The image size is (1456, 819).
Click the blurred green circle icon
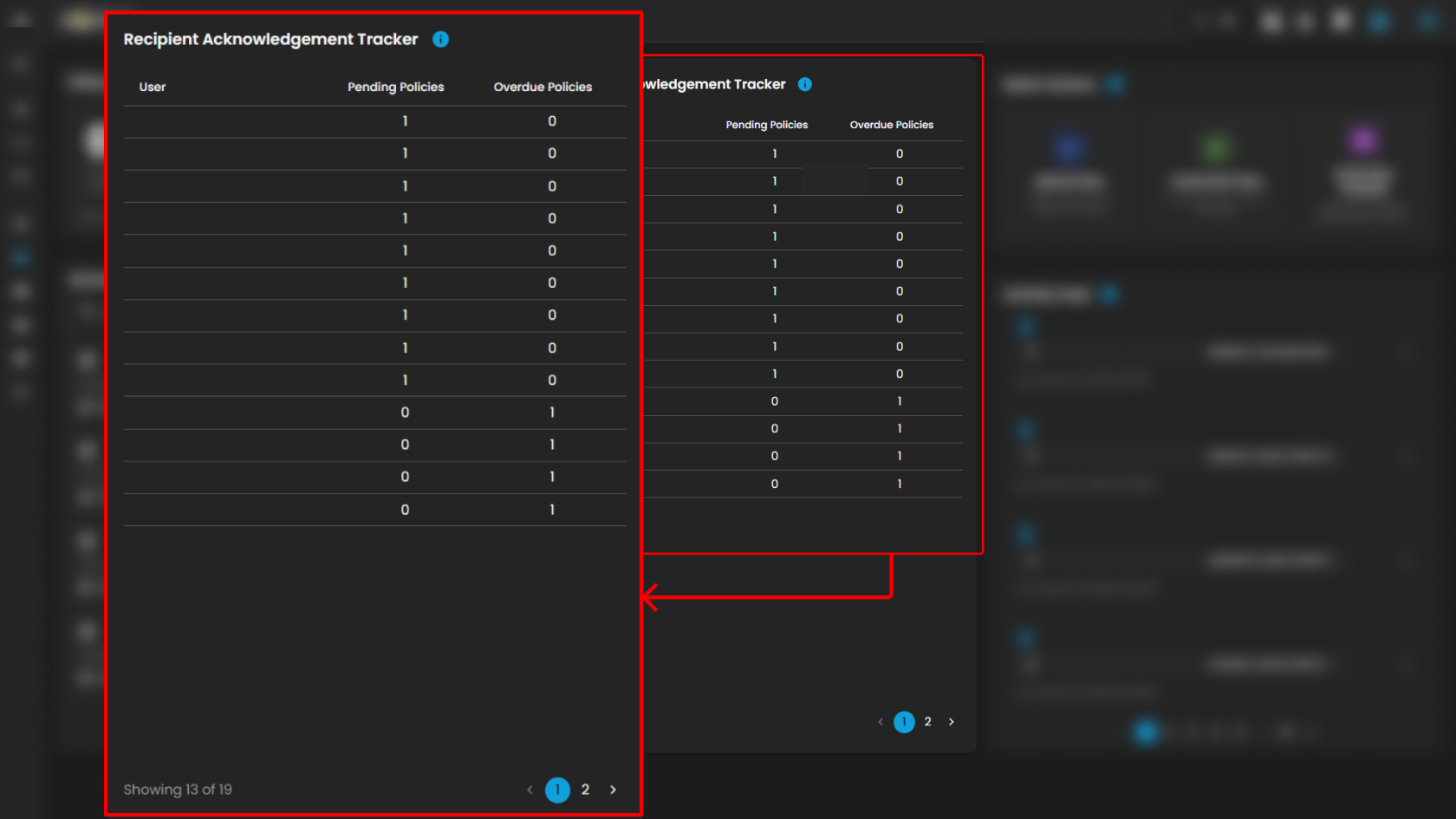point(1216,147)
